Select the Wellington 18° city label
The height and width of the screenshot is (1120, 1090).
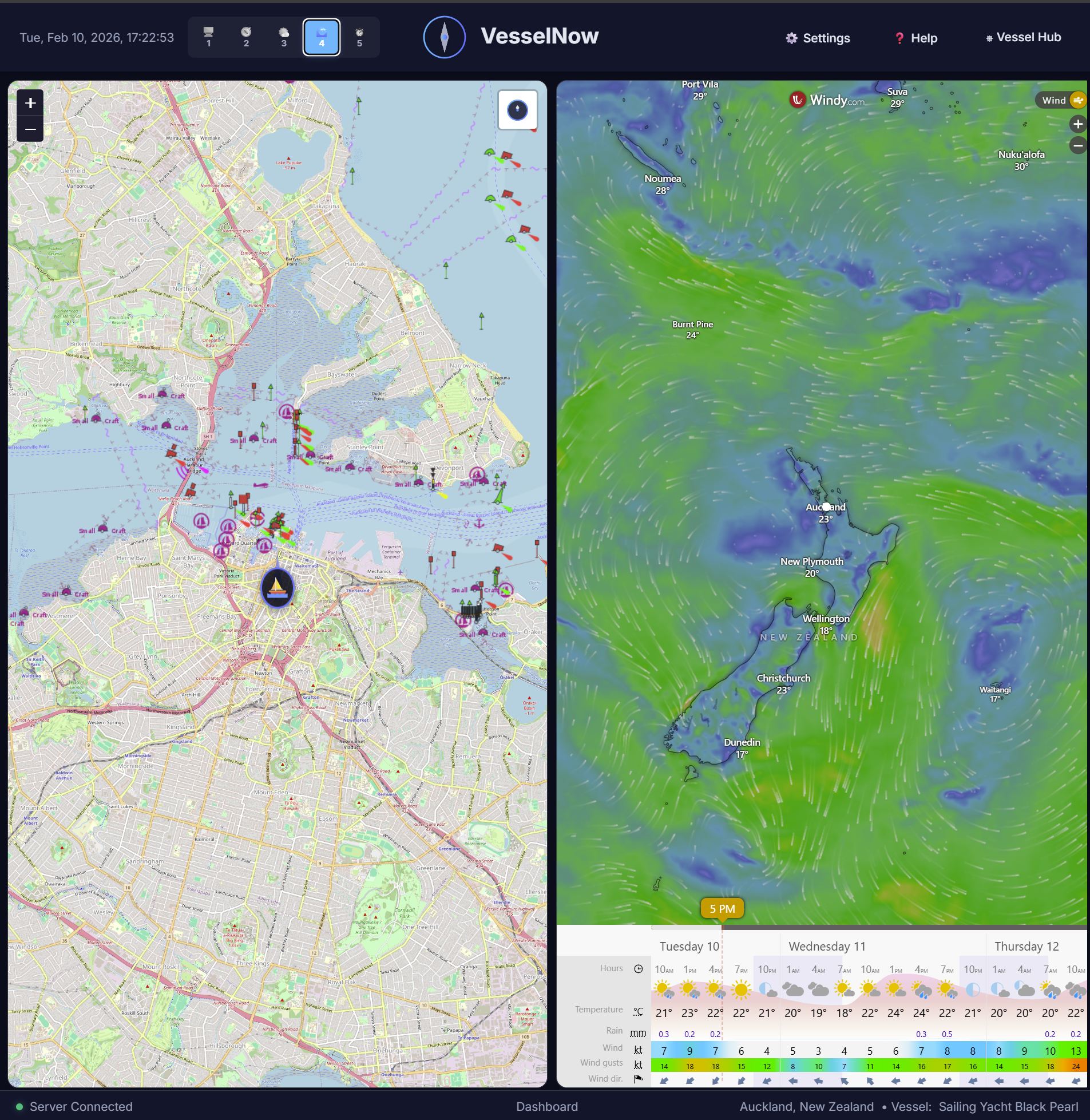(826, 624)
